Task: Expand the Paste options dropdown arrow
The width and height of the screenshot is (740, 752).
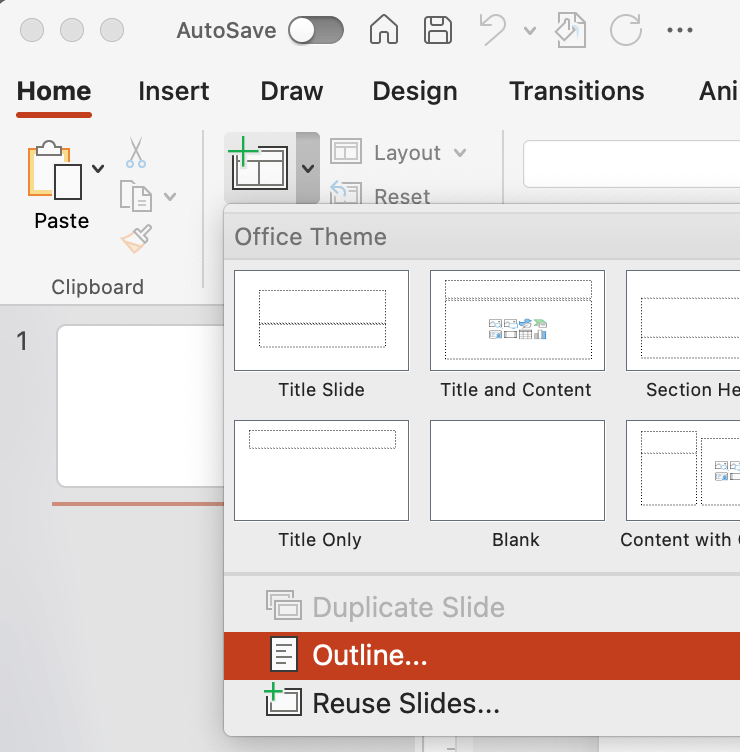Action: click(x=98, y=168)
